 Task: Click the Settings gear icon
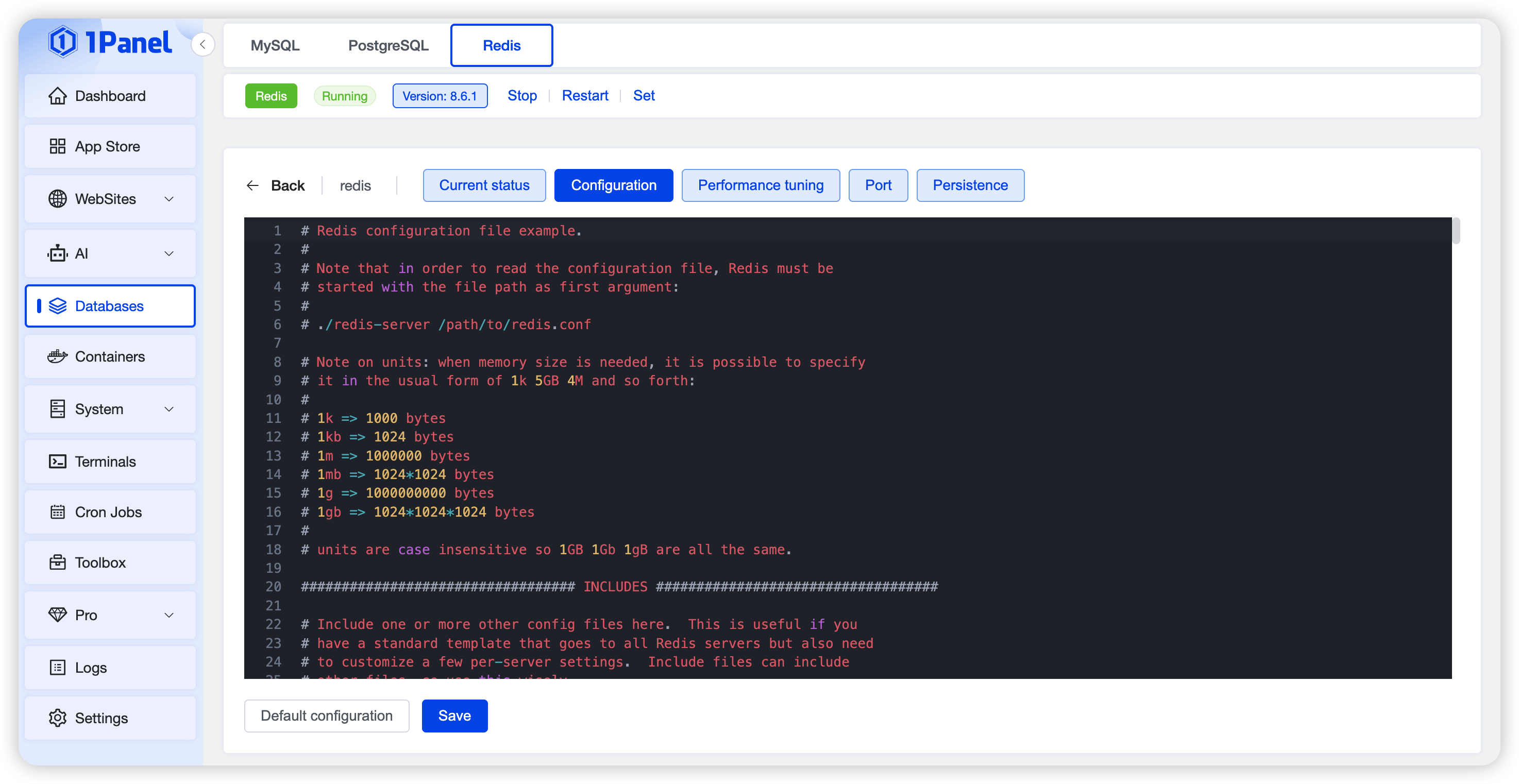57,718
